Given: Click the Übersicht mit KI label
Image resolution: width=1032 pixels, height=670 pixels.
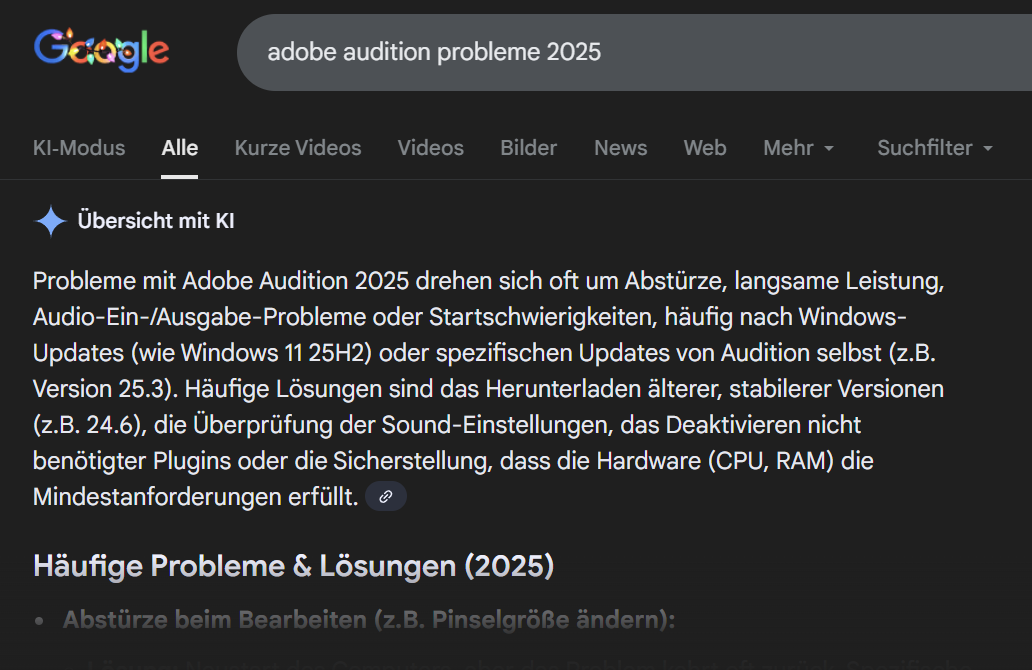Looking at the screenshot, I should click(x=156, y=221).
